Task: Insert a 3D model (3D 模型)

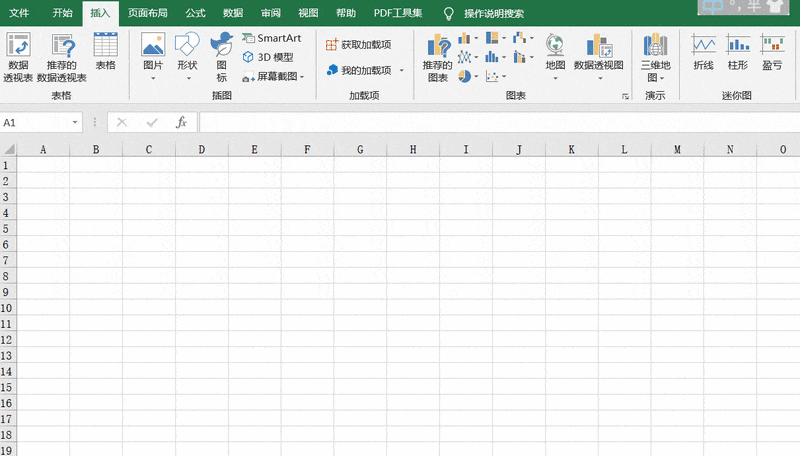Action: pos(268,57)
